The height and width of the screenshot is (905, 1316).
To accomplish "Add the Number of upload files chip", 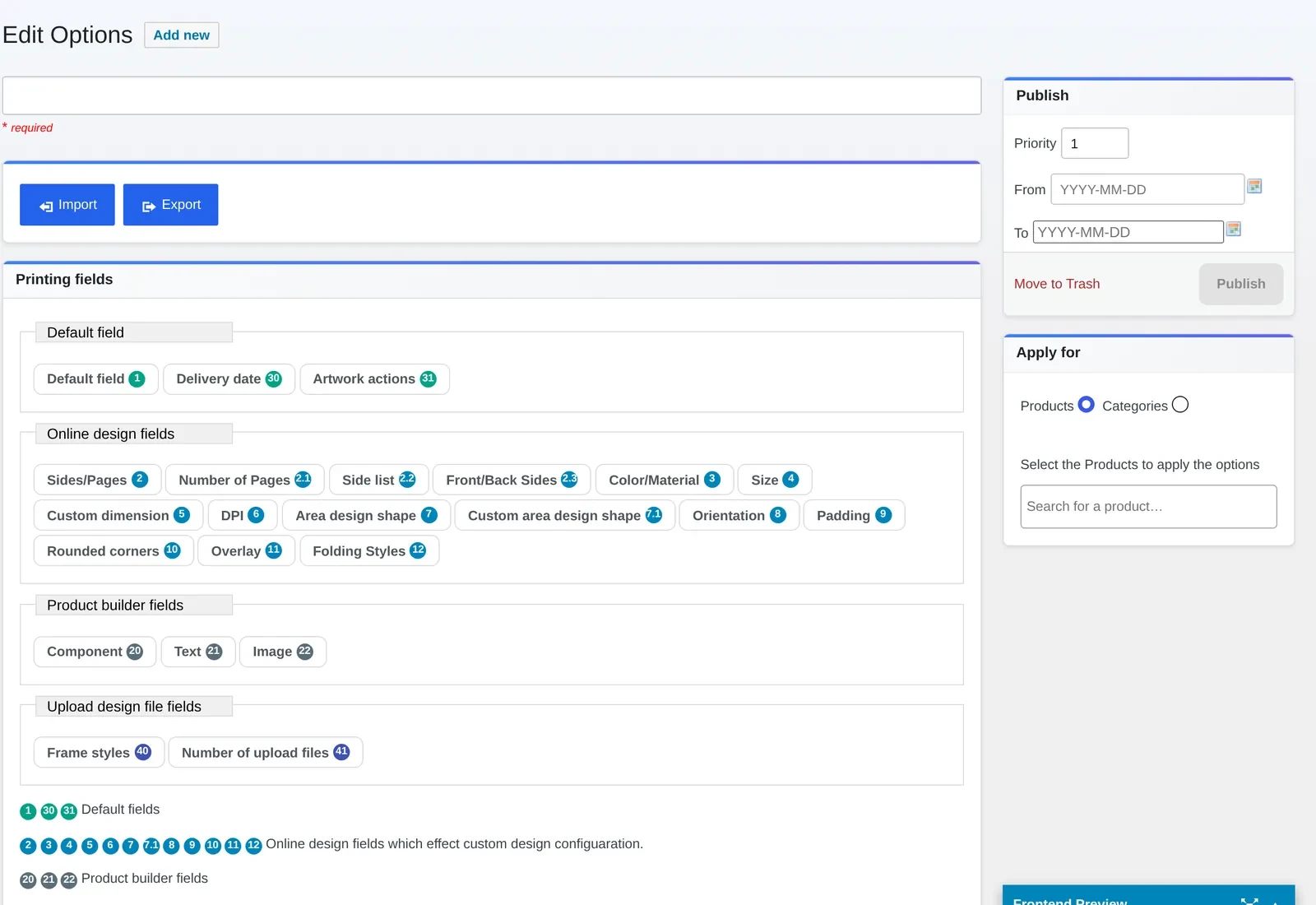I will 266,753.
